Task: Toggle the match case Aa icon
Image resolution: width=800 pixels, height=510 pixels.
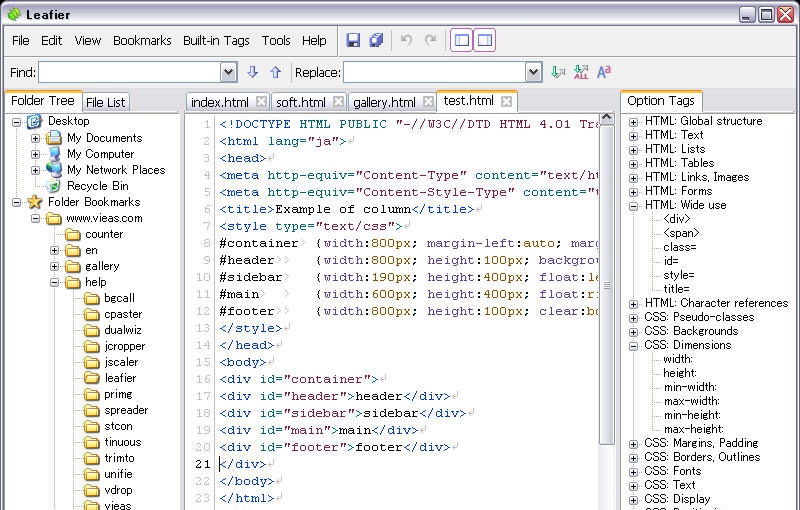Action: tap(604, 72)
